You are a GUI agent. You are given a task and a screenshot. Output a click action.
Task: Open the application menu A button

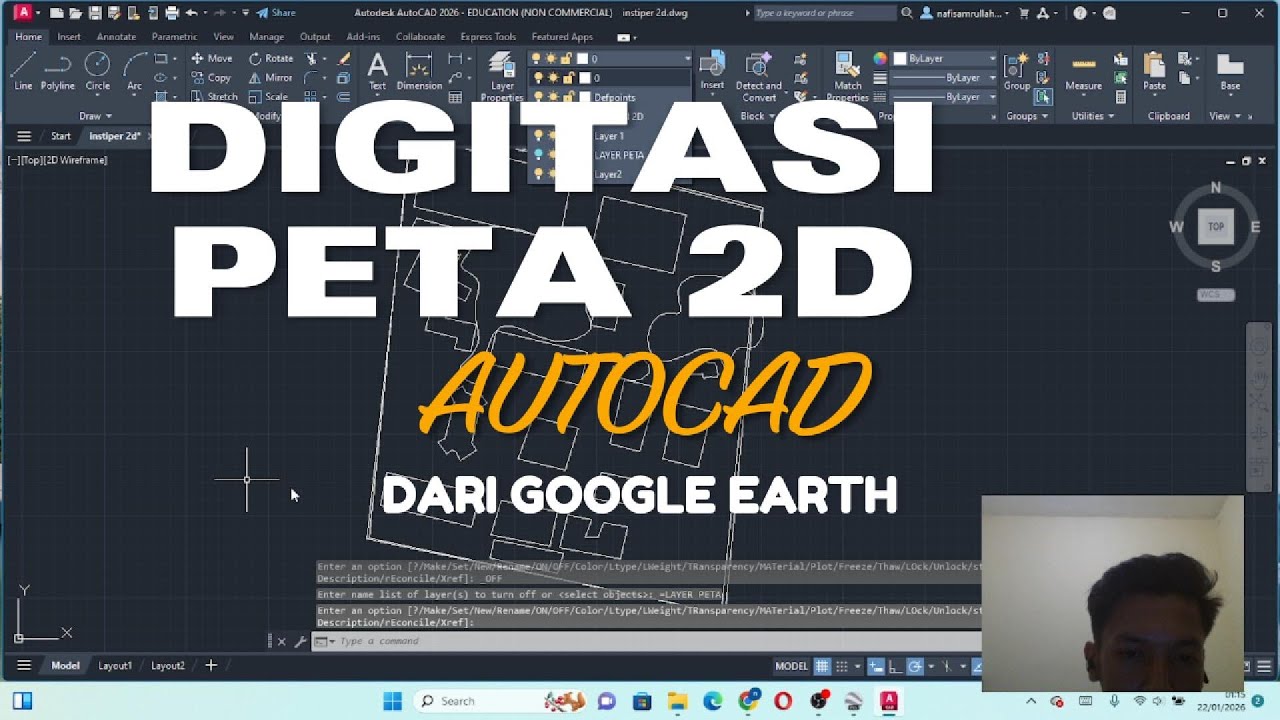click(x=24, y=13)
